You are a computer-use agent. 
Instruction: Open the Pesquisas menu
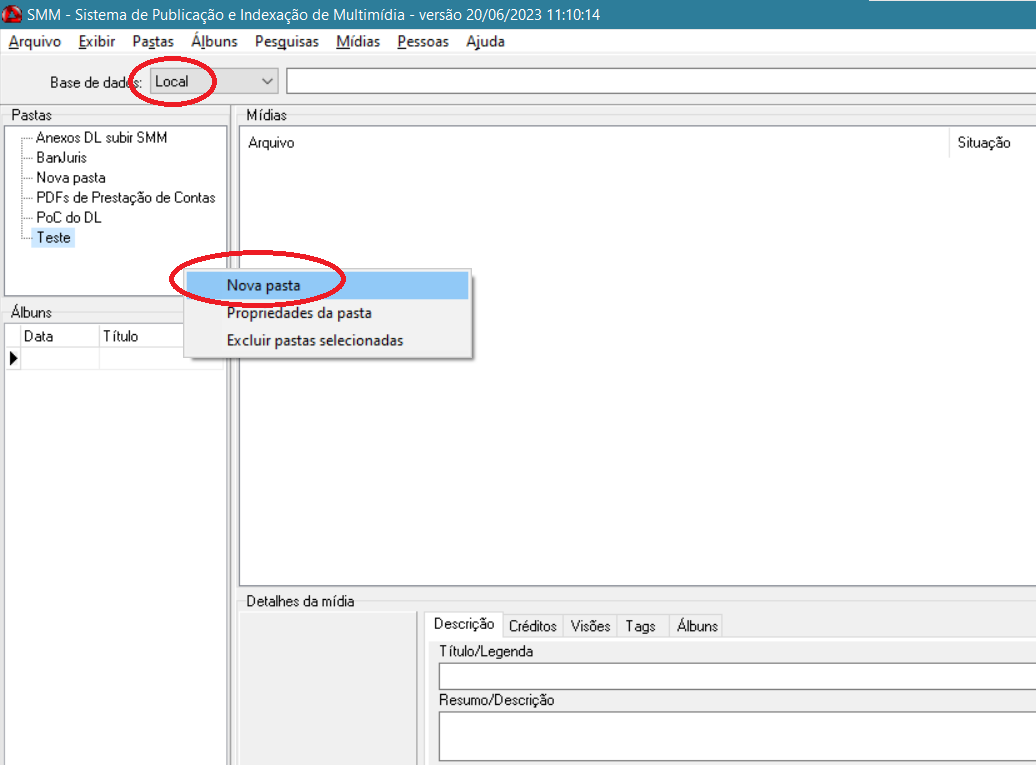pos(287,42)
